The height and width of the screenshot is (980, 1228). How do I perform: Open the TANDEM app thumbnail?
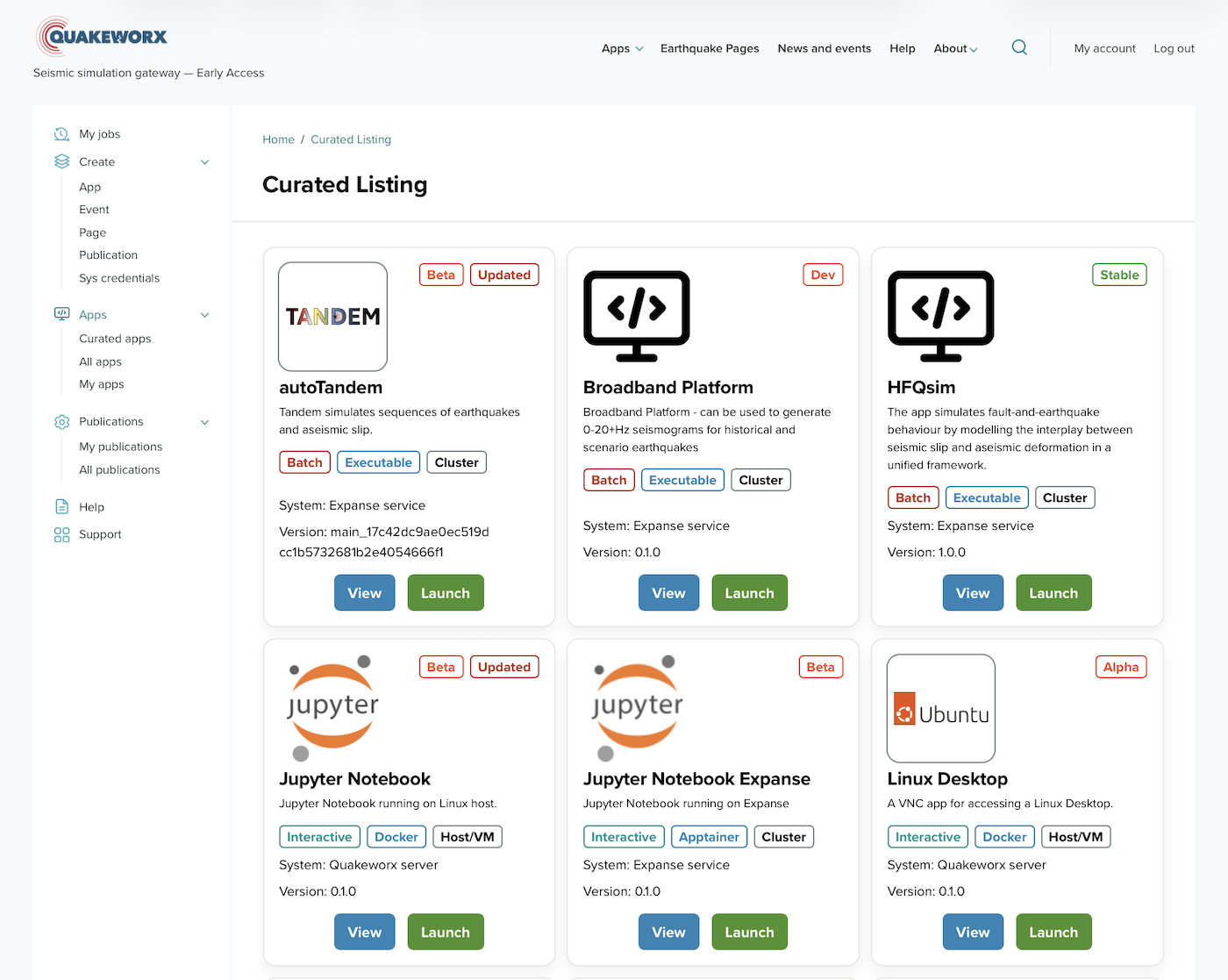point(332,317)
